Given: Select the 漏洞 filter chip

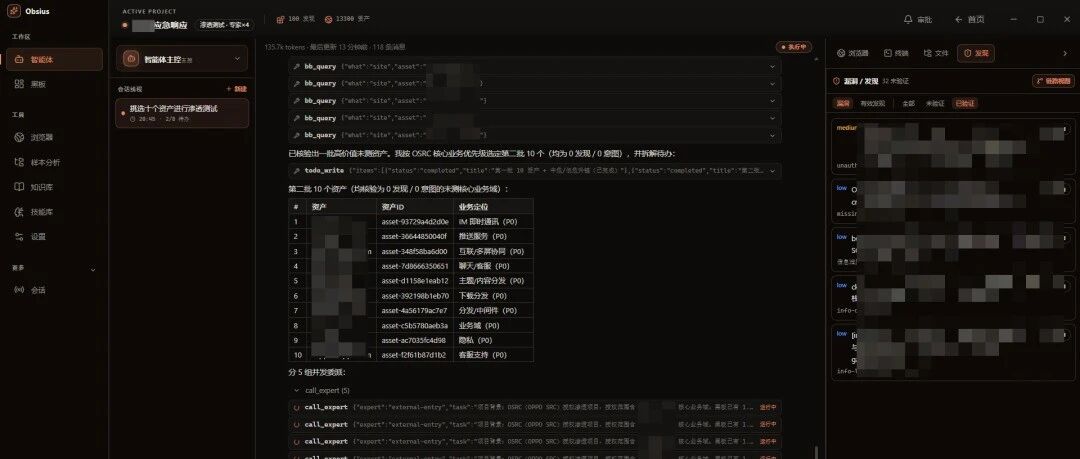Looking at the screenshot, I should [x=842, y=103].
